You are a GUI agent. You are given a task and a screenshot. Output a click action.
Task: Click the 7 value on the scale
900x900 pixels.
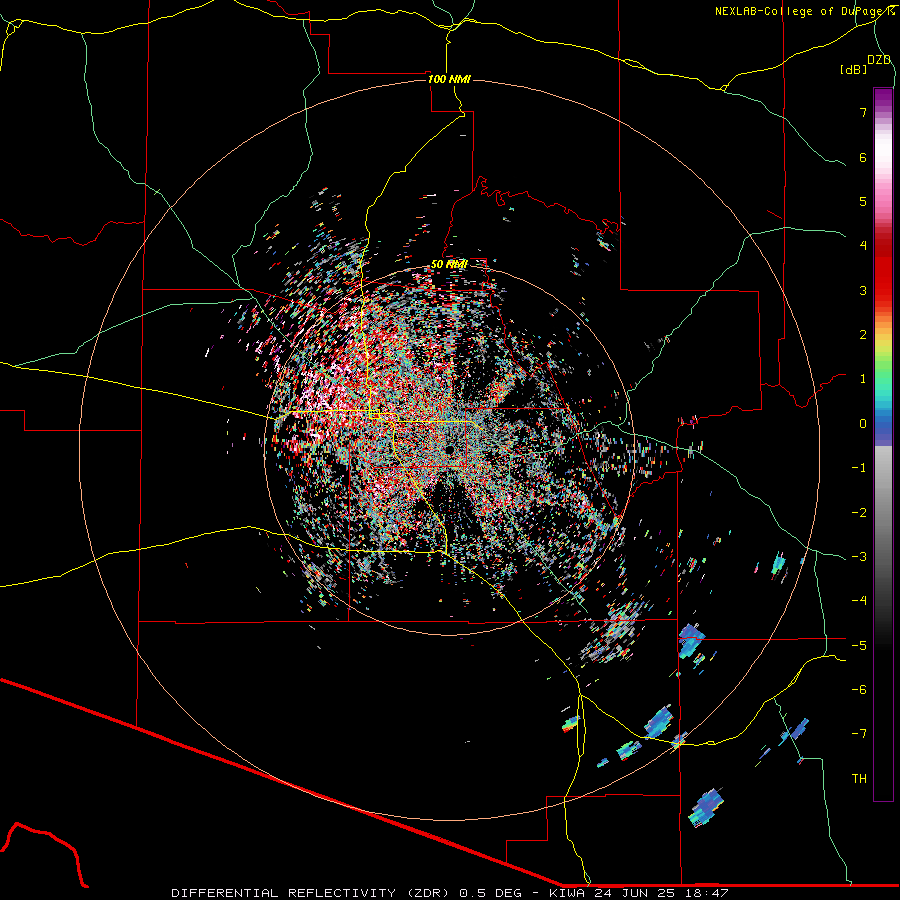863,112
